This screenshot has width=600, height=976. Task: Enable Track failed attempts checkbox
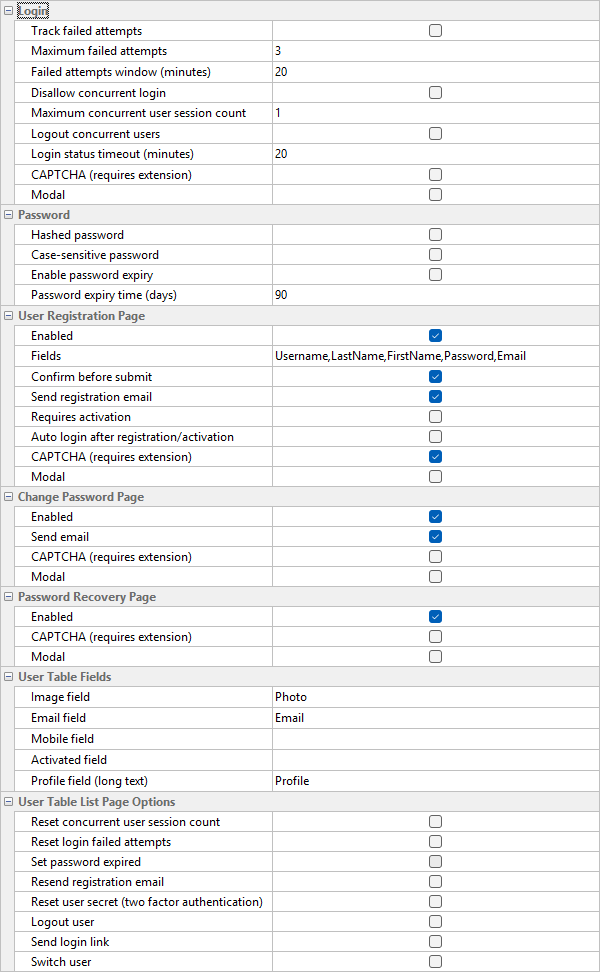(435, 31)
